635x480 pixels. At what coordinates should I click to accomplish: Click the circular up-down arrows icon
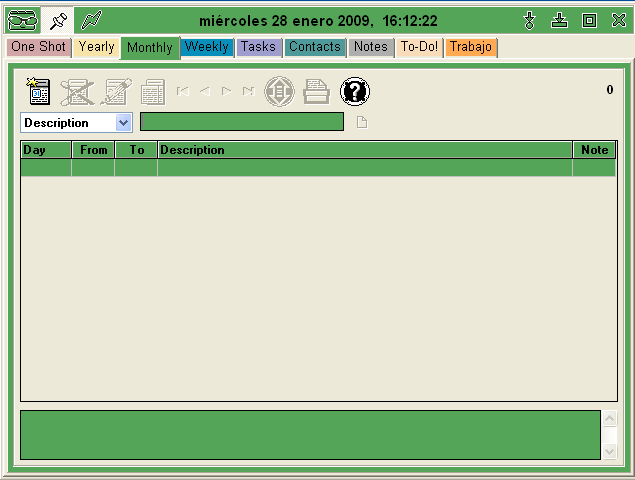(x=279, y=92)
